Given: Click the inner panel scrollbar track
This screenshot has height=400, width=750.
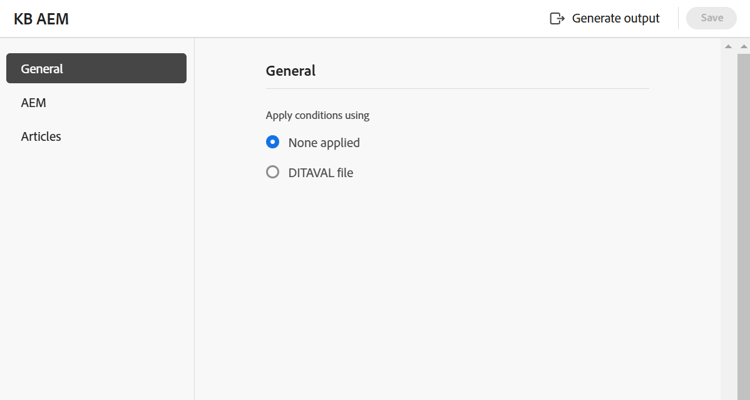Looking at the screenshot, I should click(x=728, y=220).
